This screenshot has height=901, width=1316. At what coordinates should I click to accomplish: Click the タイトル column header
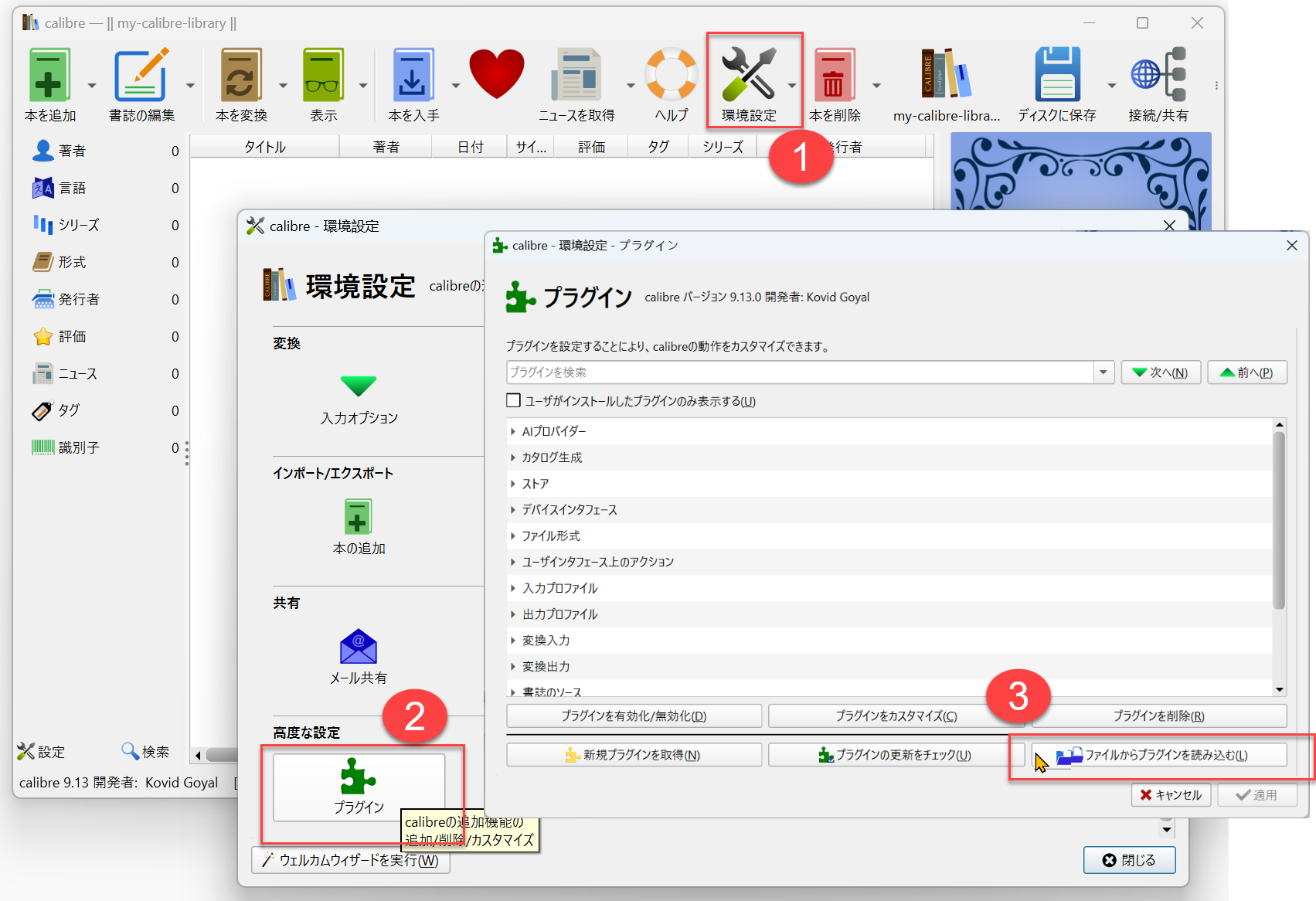(265, 147)
